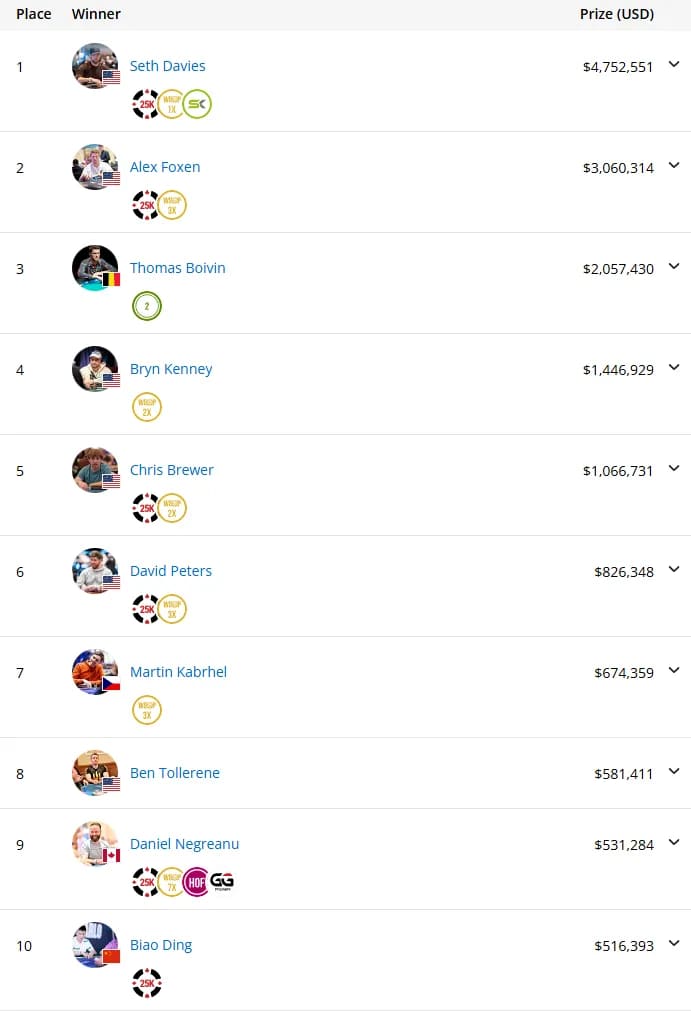Screen dimensions: 691x1011
Task: Click Bryn Kenney's avatar photo
Action: [95, 369]
